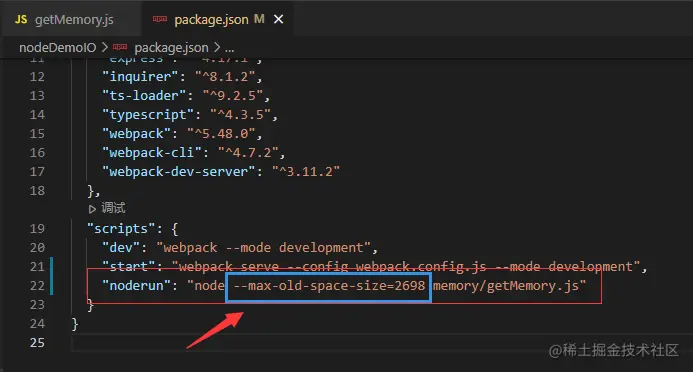Click the "inquirer" key text
Image resolution: width=693 pixels, height=372 pixels.
point(140,77)
